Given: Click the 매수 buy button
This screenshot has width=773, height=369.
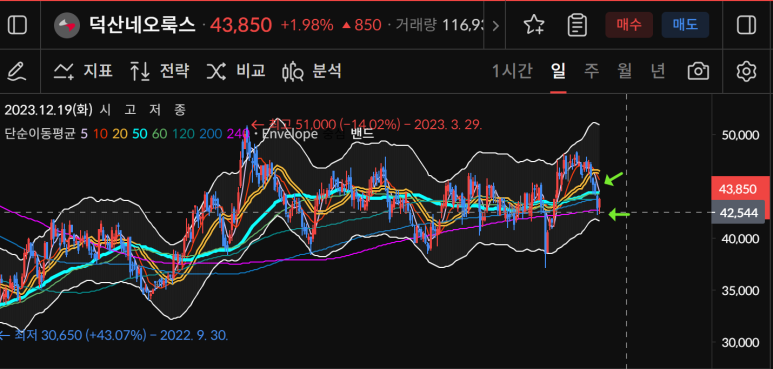Looking at the screenshot, I should (x=629, y=25).
